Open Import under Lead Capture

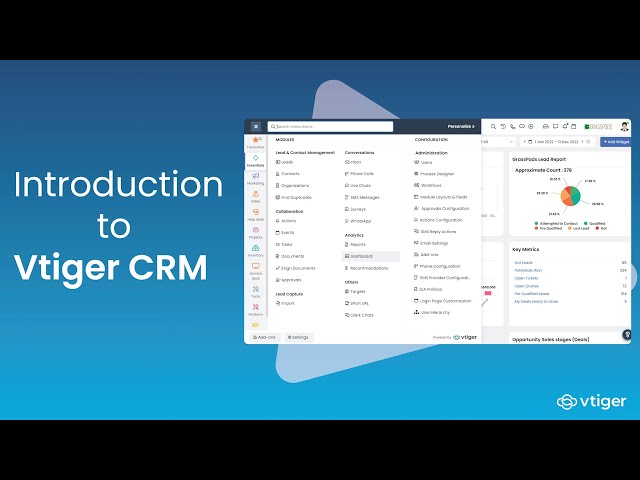(285, 303)
